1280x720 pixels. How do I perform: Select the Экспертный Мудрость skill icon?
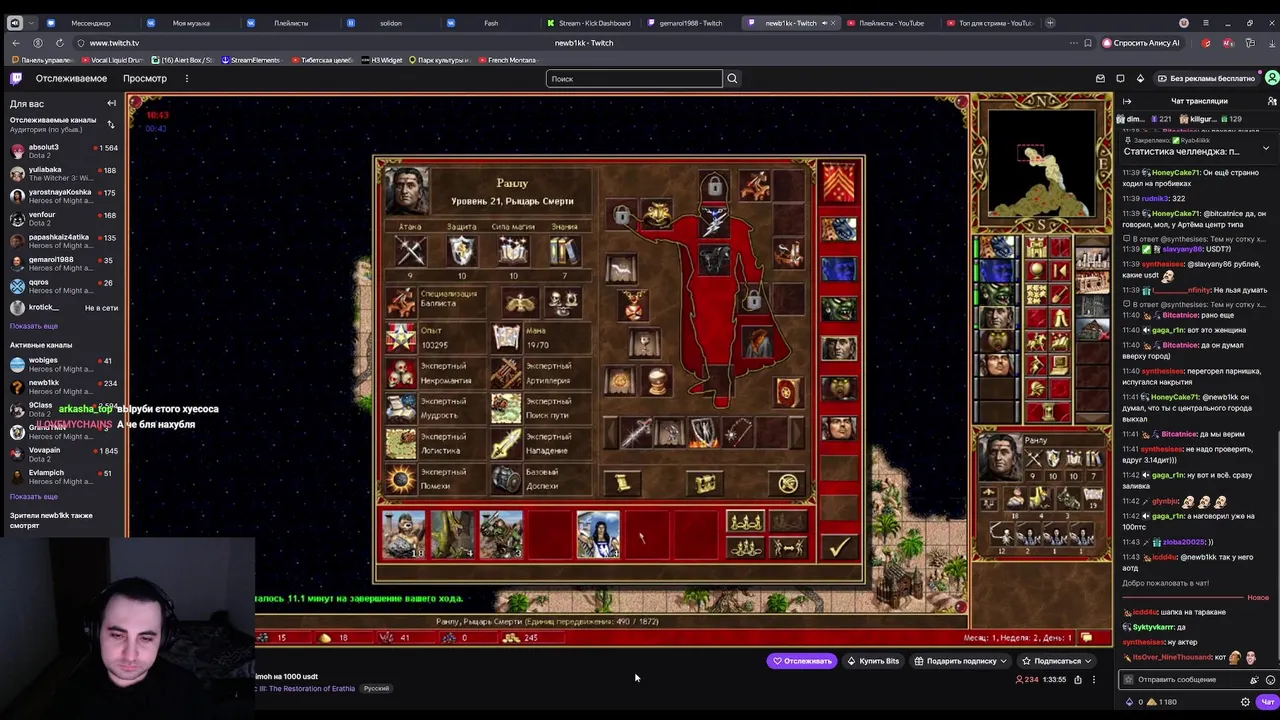401,408
